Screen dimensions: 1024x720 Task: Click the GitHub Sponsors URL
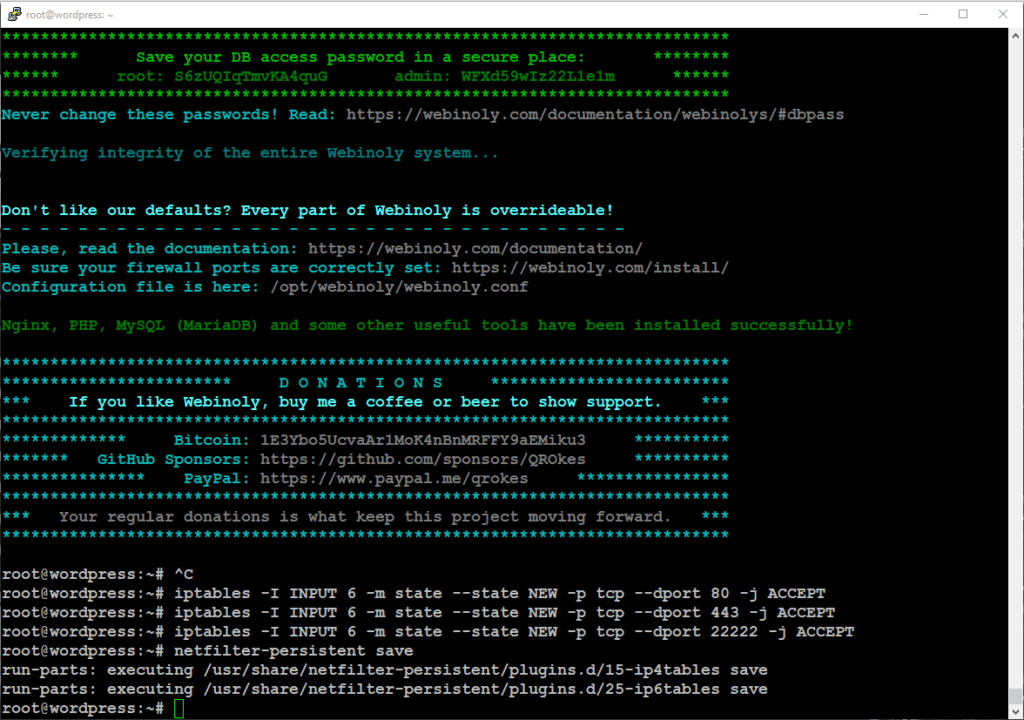[423, 459]
